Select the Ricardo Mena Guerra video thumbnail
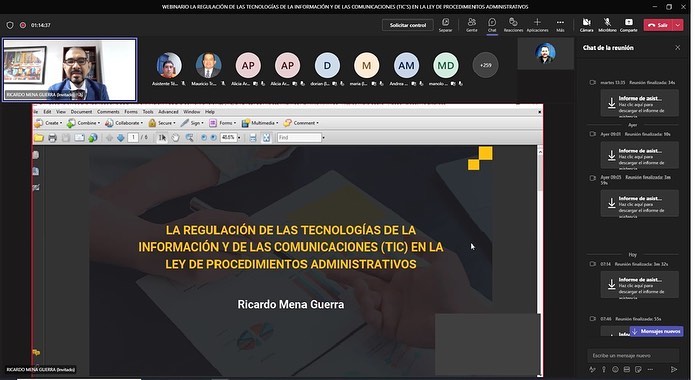The height and width of the screenshot is (380, 695). pos(70,70)
